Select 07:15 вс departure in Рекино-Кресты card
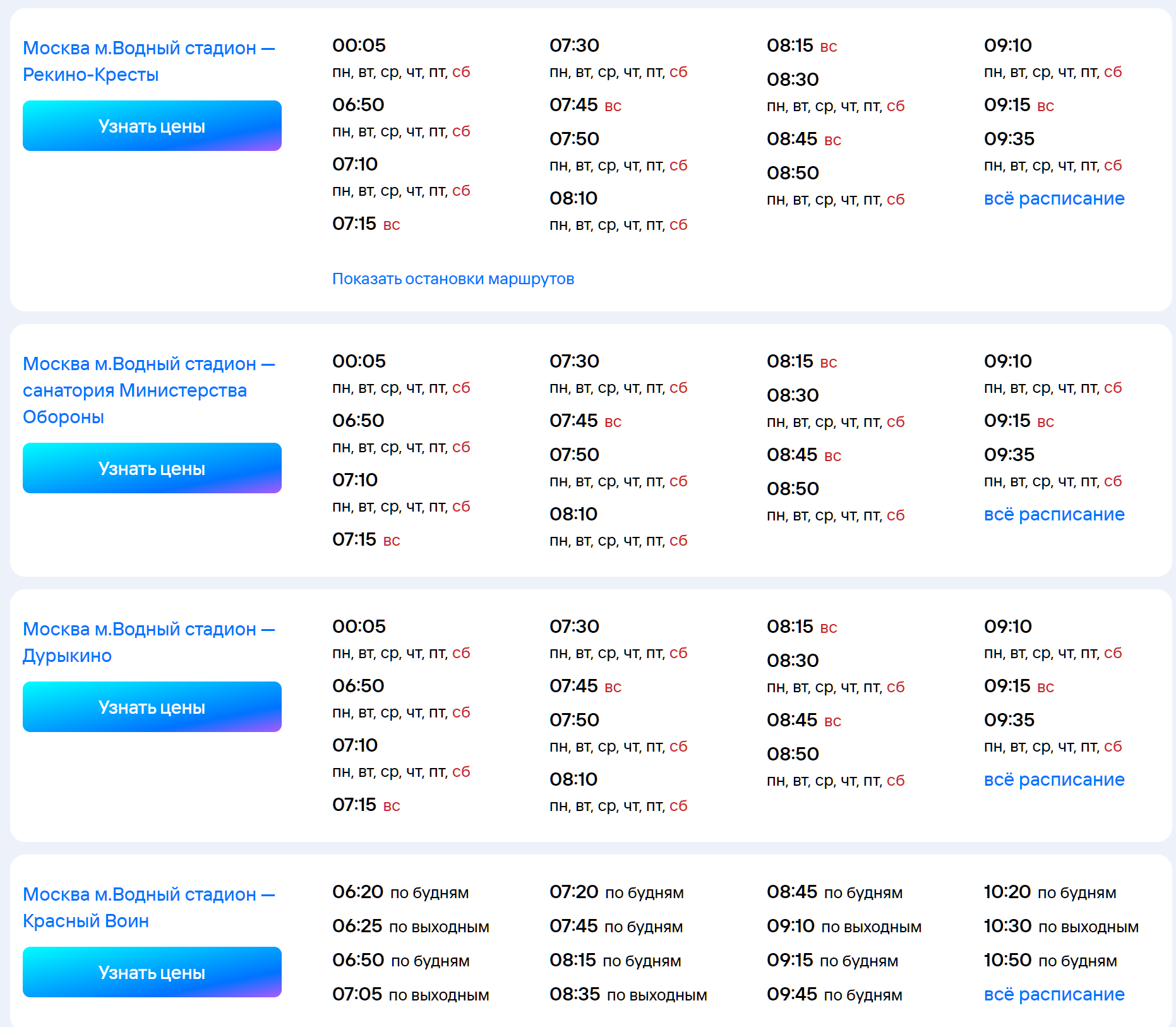This screenshot has height=1027, width=1176. click(x=366, y=224)
